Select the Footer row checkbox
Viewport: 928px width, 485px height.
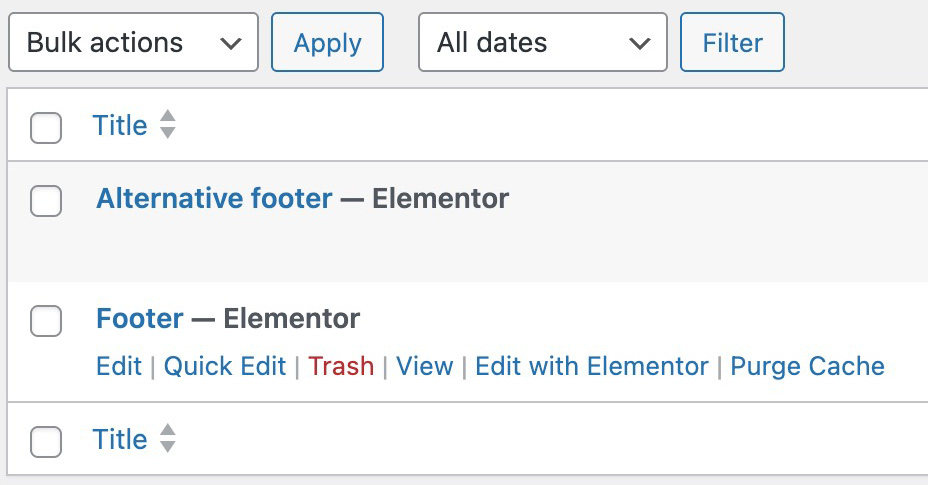coord(46,321)
